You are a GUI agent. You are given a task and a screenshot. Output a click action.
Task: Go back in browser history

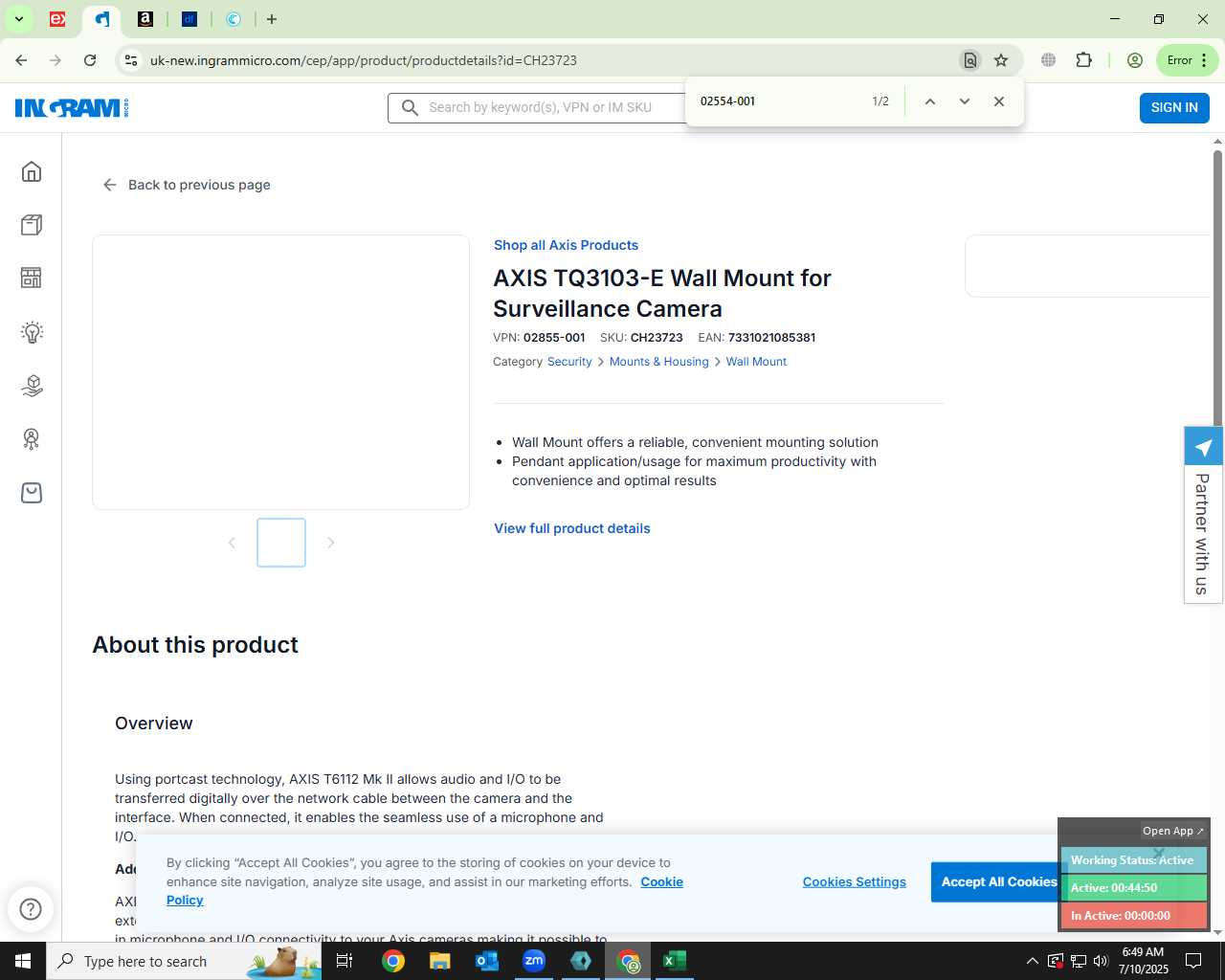point(21,60)
